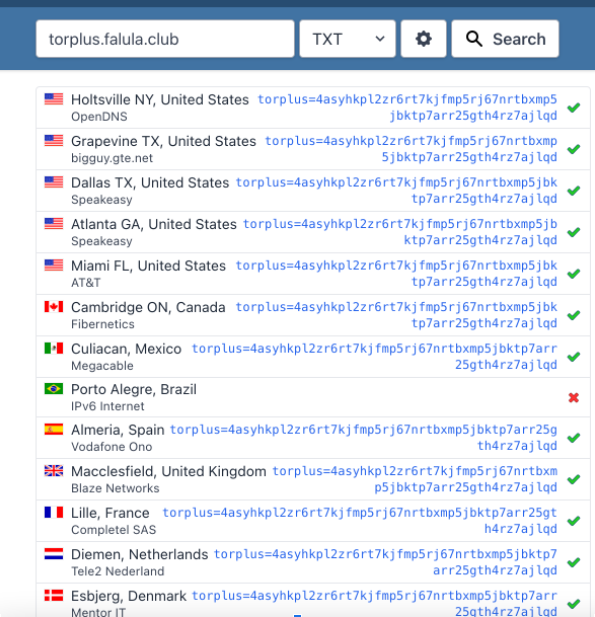
Task: Click green checkmark for Macclesfield
Action: point(573,479)
